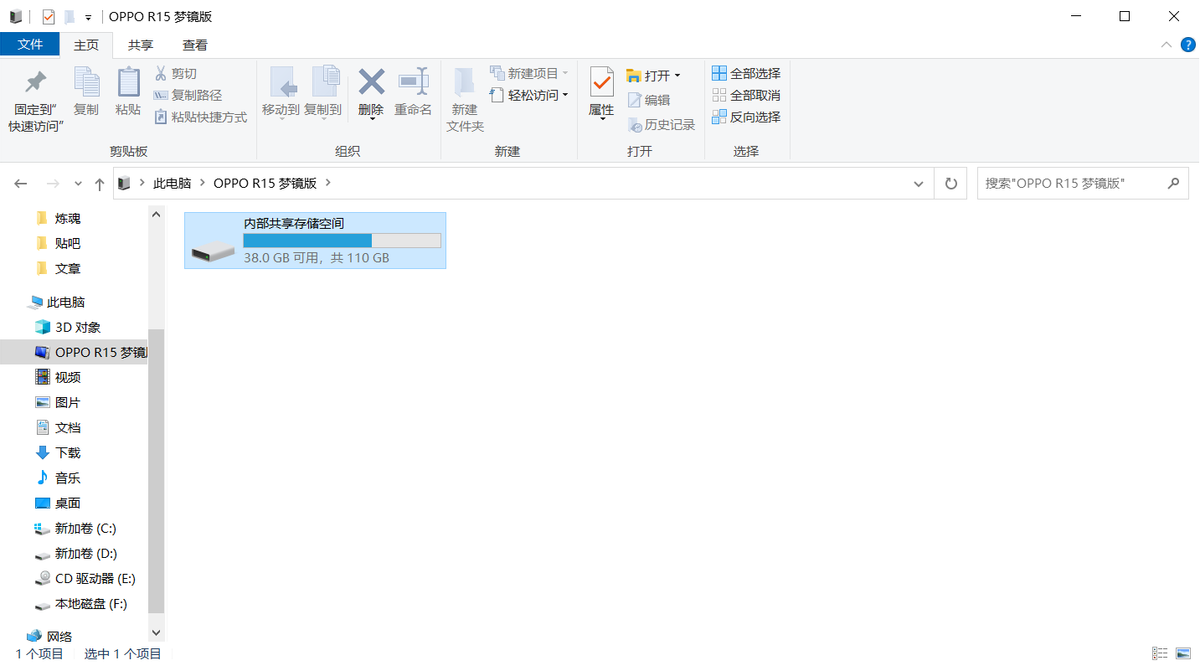Screen dimensions: 1200x667
Task: Click the 全部选择 (Select all) icon
Action: (719, 73)
